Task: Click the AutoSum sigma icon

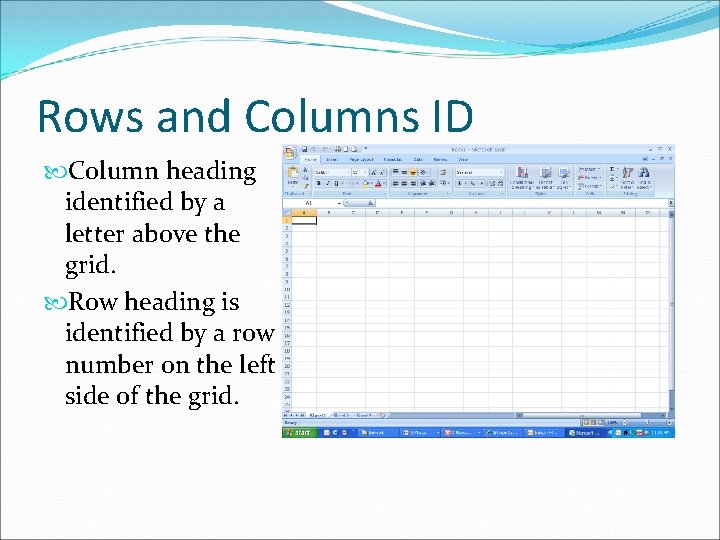Action: 612,169
